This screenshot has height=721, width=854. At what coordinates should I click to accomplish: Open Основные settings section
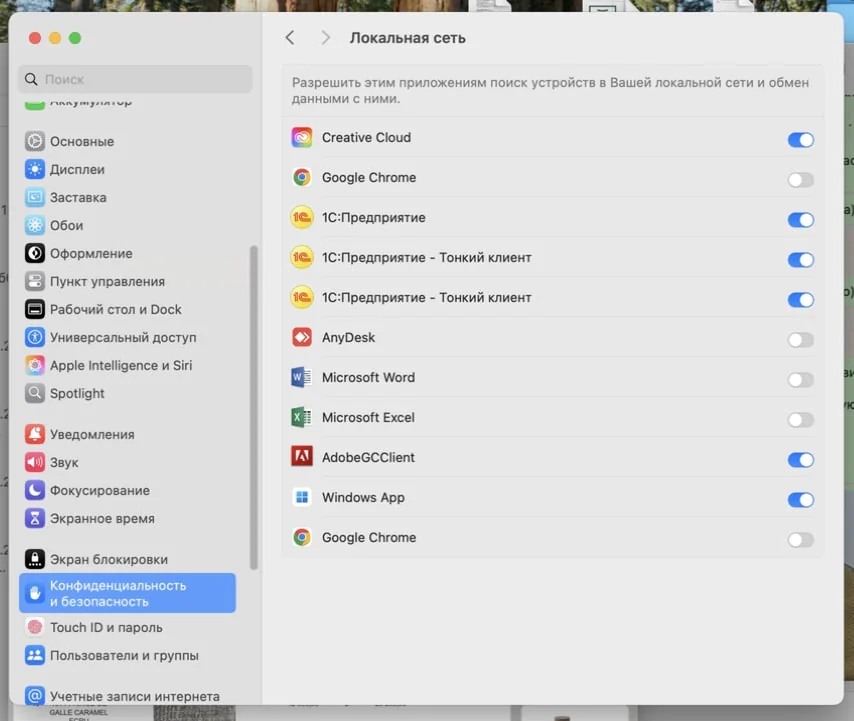(127, 141)
